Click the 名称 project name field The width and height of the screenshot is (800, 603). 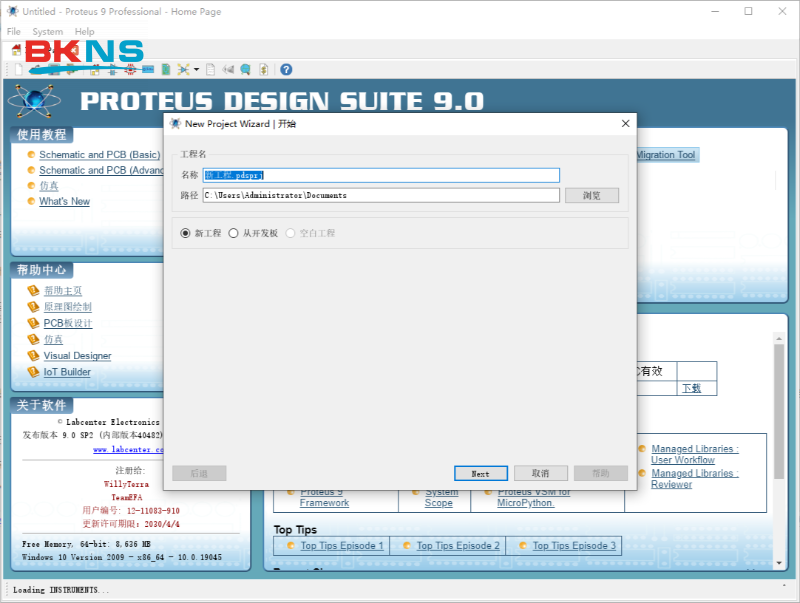381,175
